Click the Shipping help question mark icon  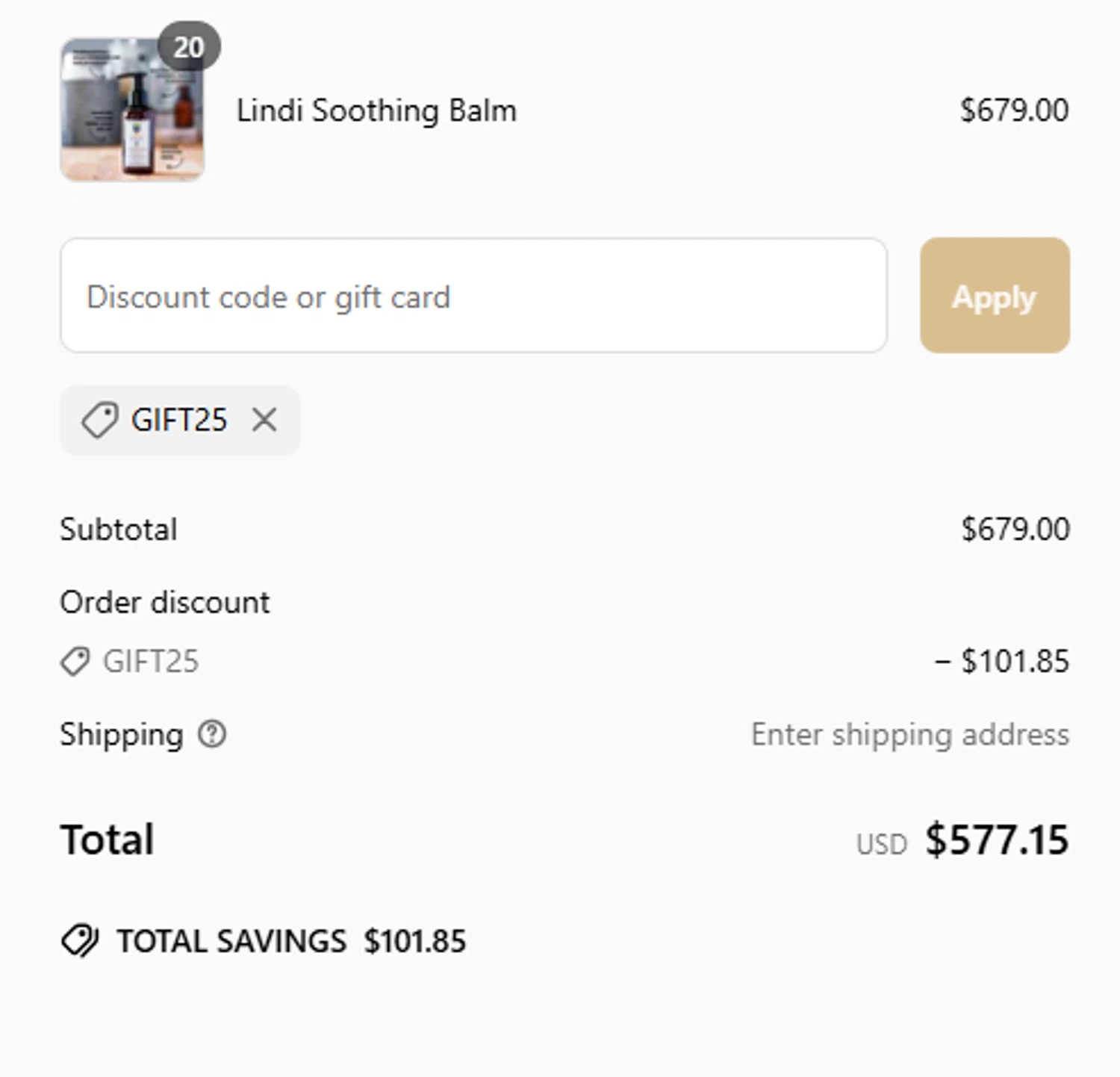tap(212, 734)
